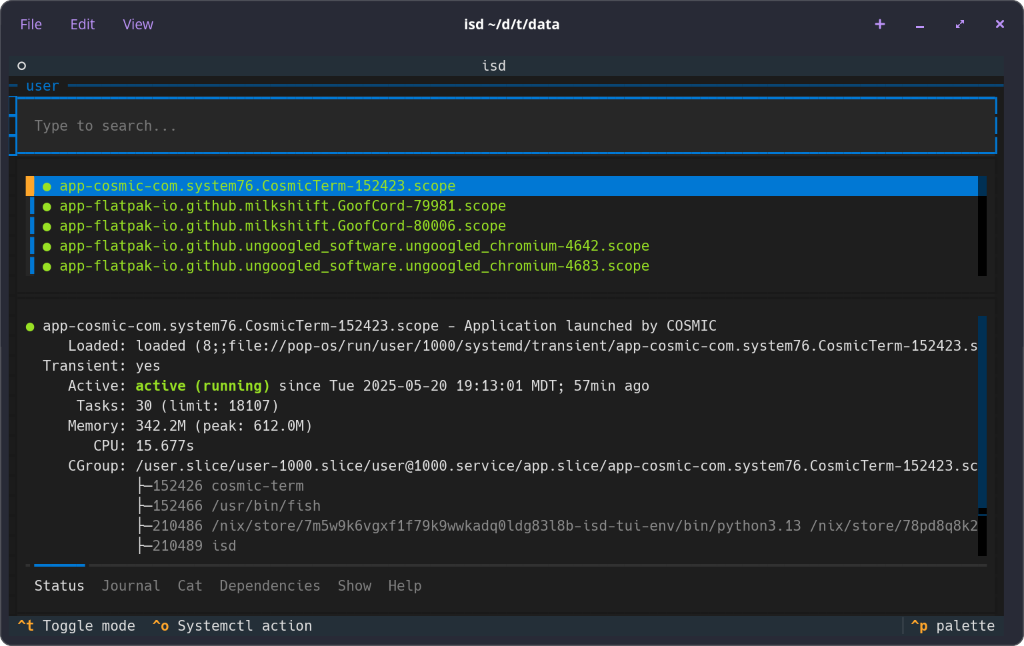Open the View menu
1024x646 pixels.
[x=138, y=24]
